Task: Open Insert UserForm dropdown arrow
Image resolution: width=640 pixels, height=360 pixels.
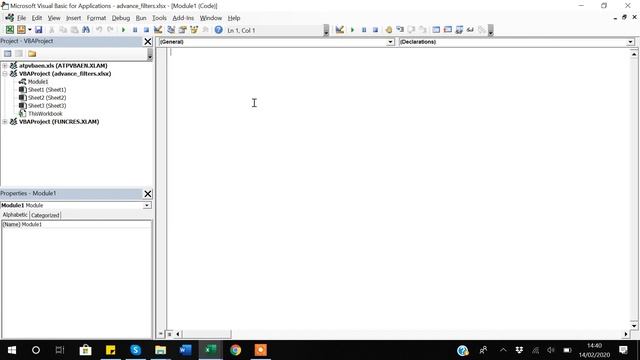Action: pyautogui.click(x=29, y=30)
